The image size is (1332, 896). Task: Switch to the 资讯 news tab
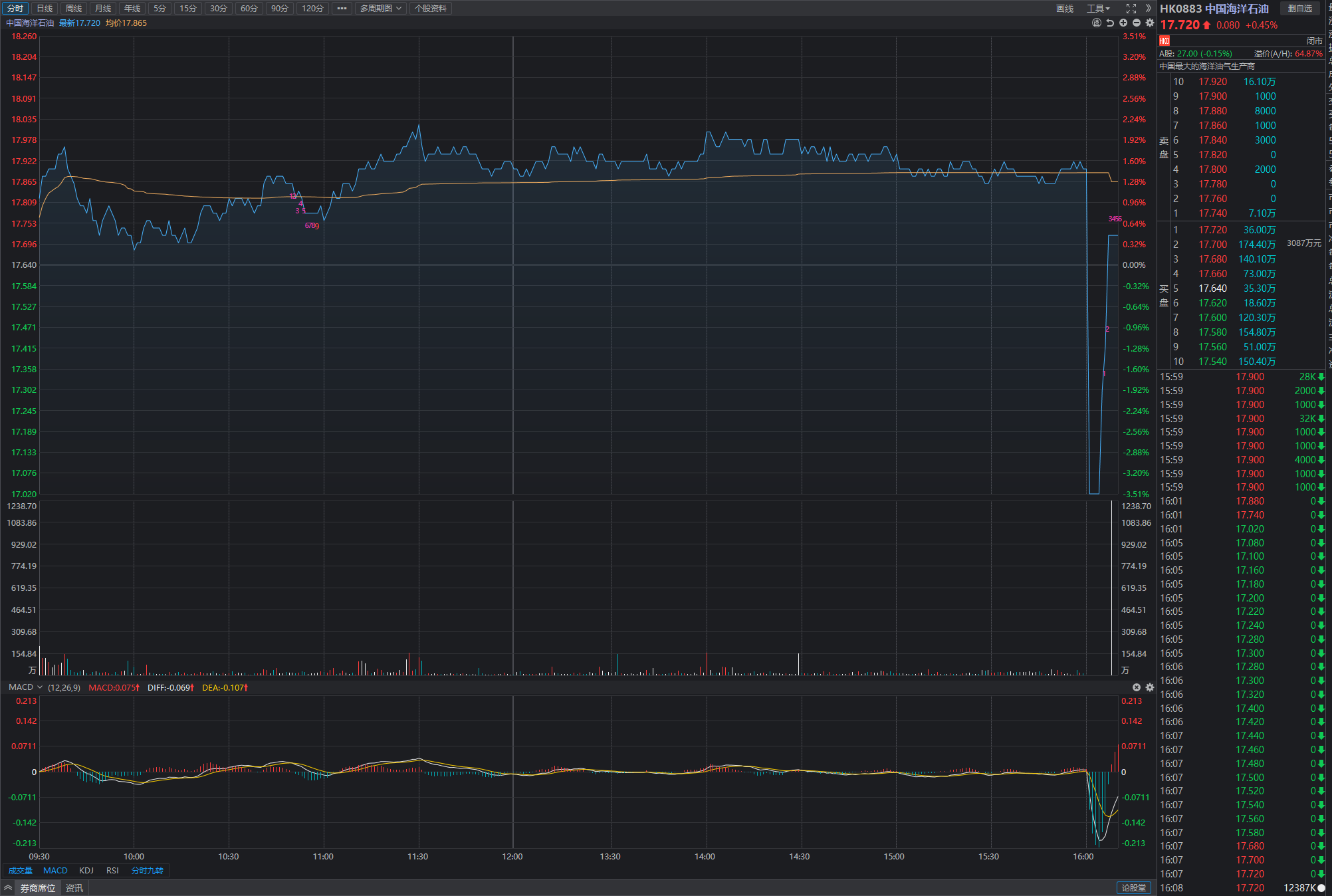click(74, 888)
